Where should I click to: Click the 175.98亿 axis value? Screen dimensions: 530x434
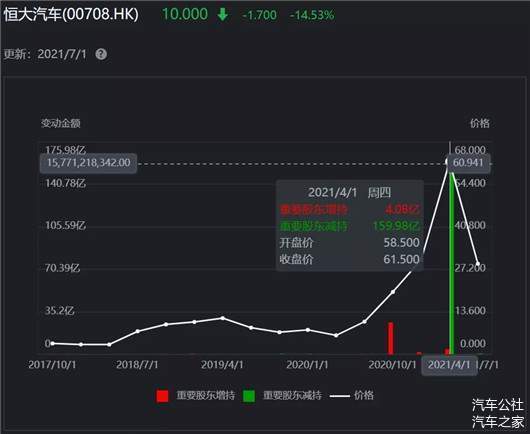click(x=66, y=150)
